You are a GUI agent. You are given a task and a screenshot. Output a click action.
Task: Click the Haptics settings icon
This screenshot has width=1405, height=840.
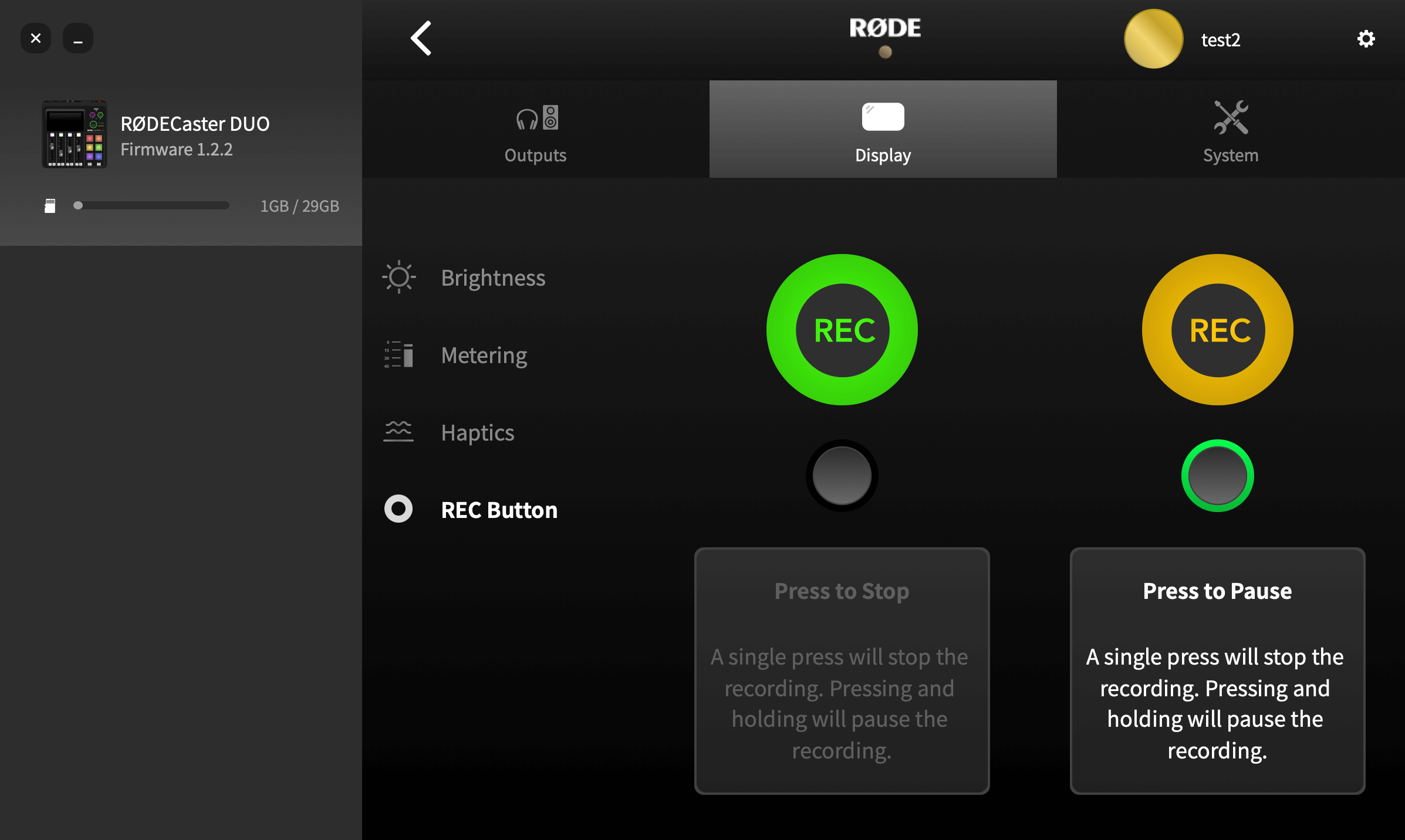[399, 431]
